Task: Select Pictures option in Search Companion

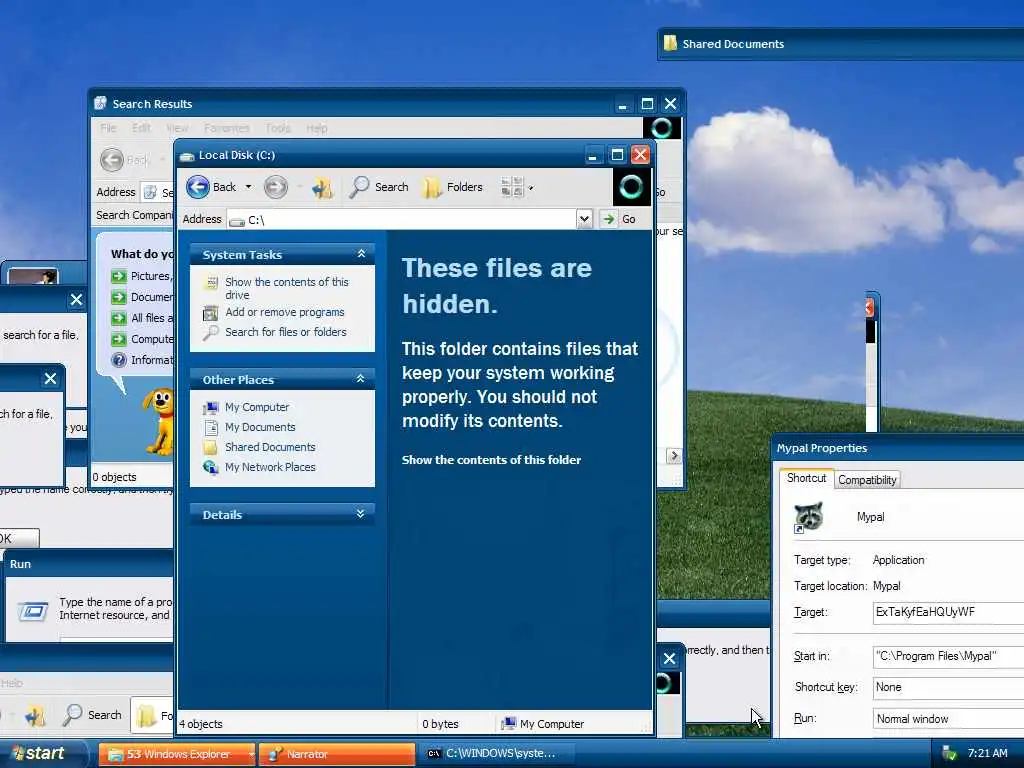Action: coord(141,276)
